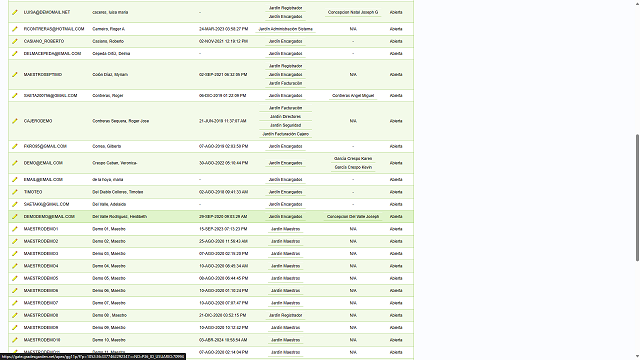Edit Del Valle, Adelaida row pencil

(15, 204)
